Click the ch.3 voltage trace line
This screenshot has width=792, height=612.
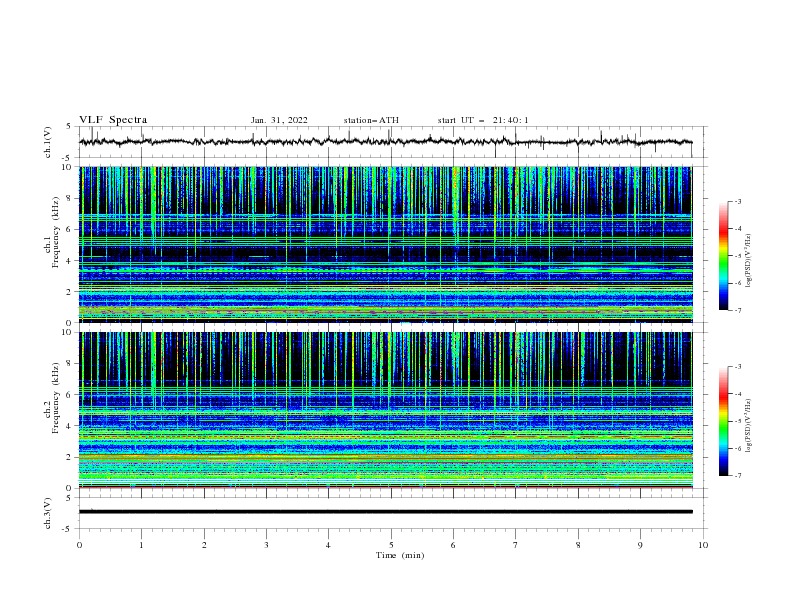pos(386,512)
